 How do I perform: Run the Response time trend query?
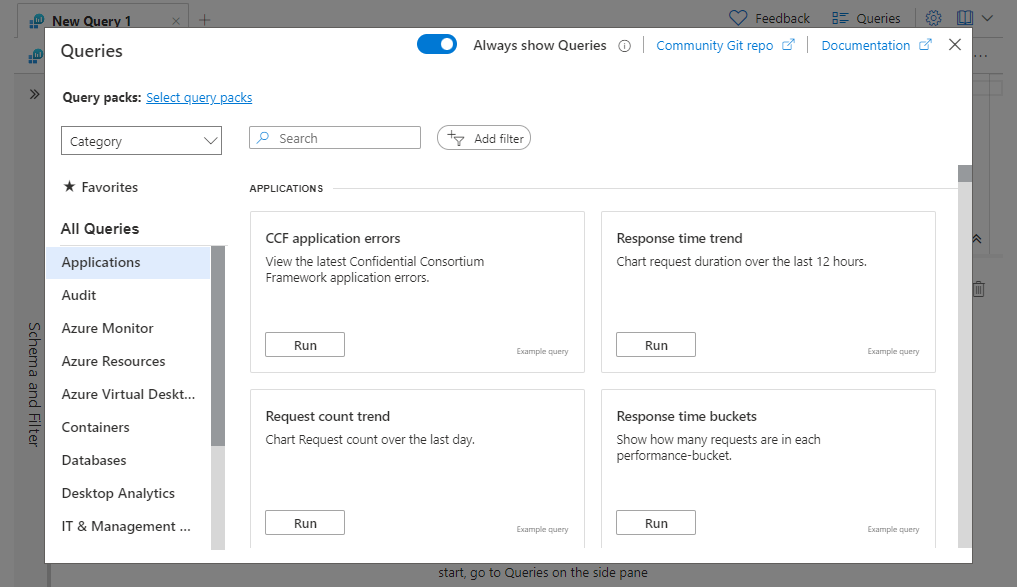click(656, 345)
